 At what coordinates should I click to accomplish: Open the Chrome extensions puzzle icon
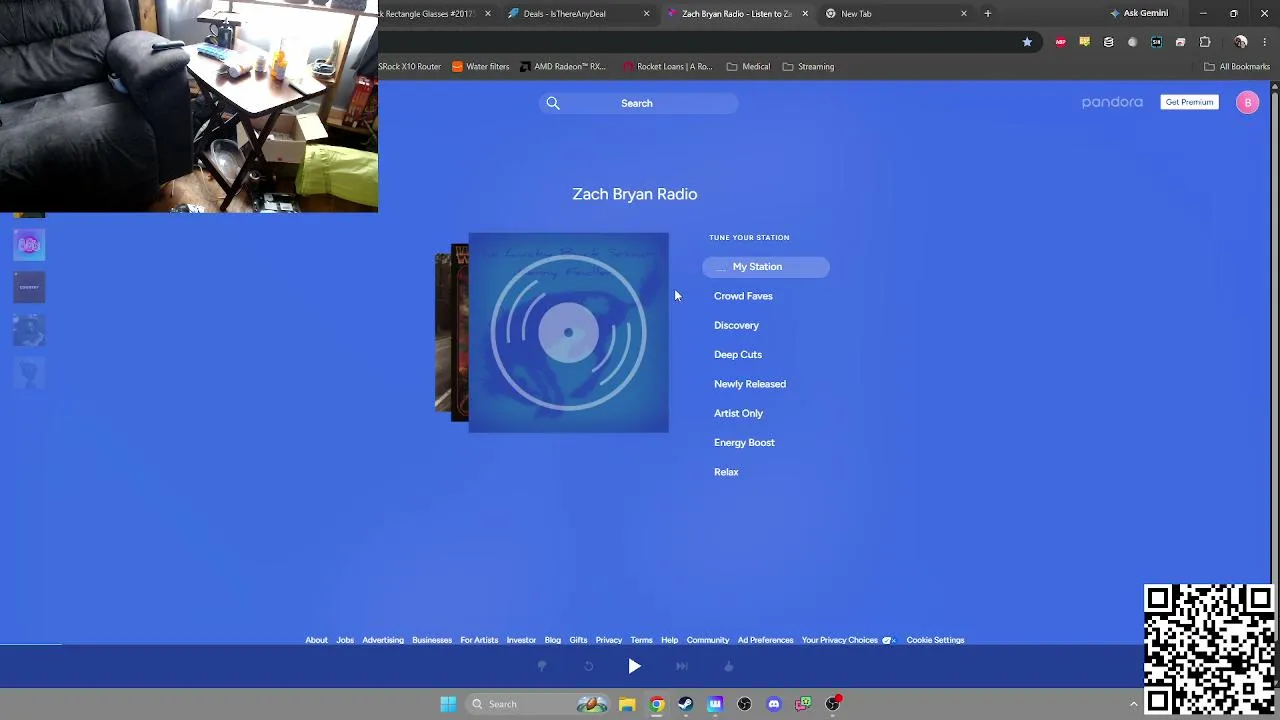tap(1205, 42)
